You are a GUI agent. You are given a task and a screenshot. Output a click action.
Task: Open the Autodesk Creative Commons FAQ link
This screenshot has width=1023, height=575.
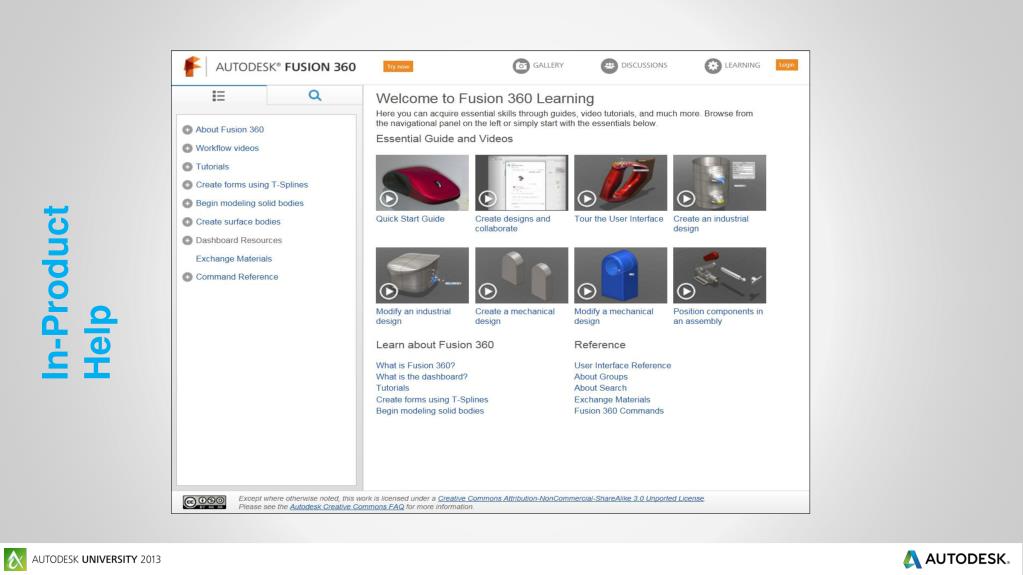[346, 506]
